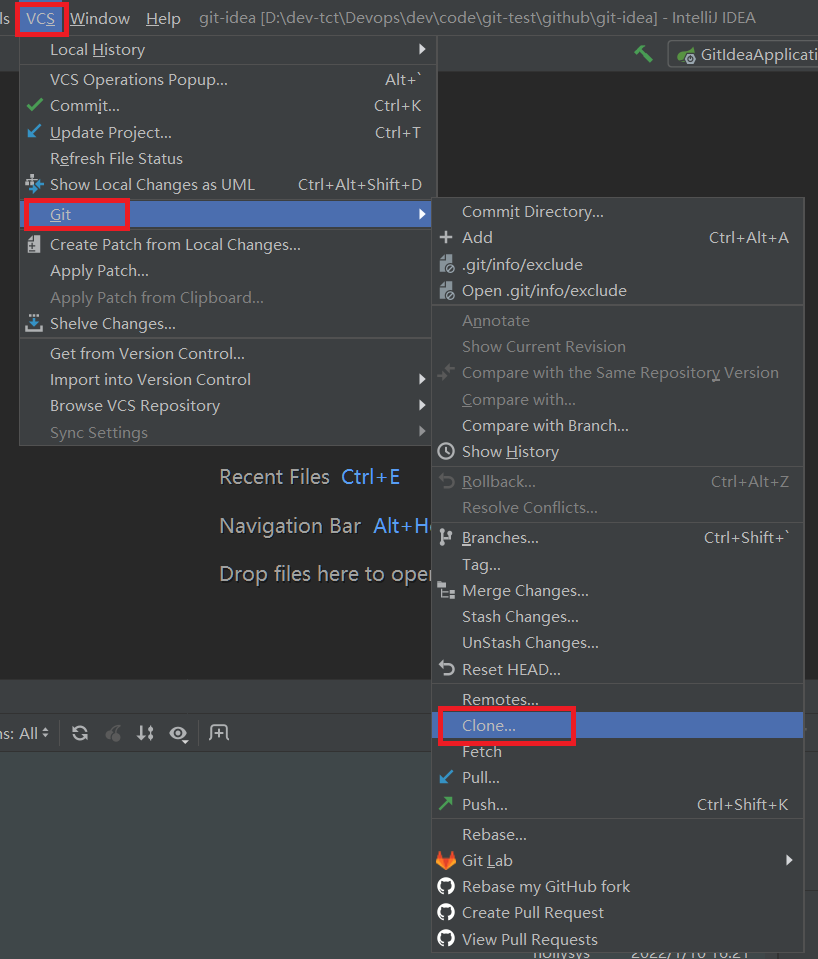Click the UML diagram icon
This screenshot has height=959, width=818.
tap(34, 183)
